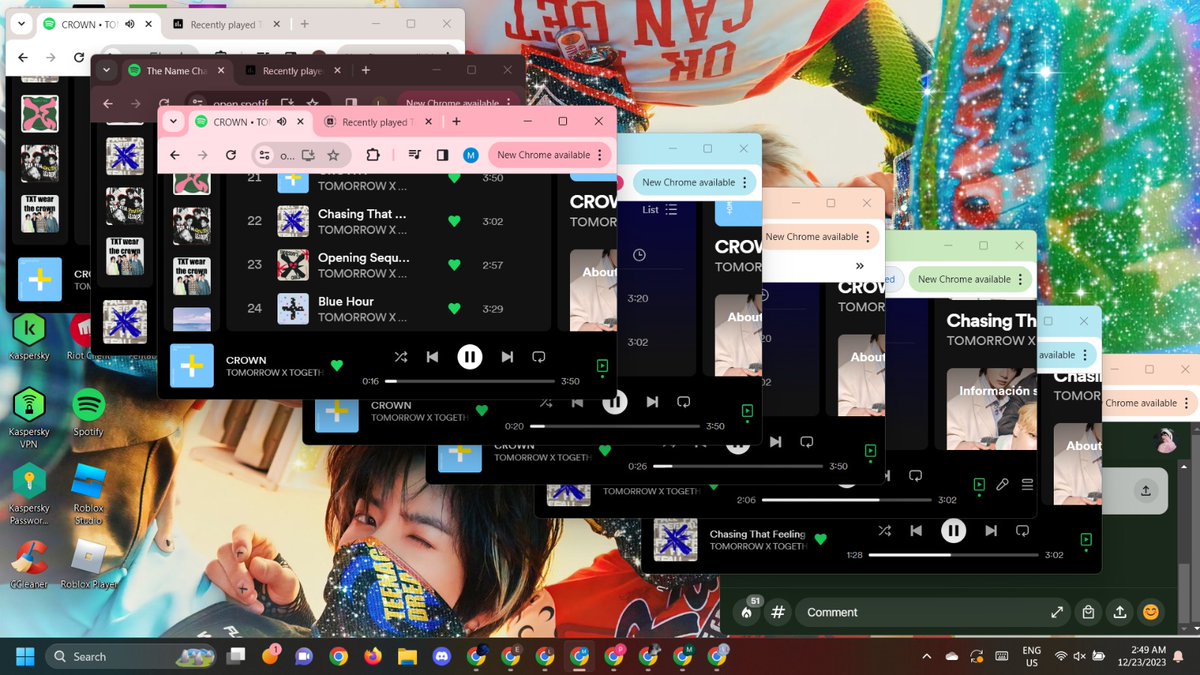The height and width of the screenshot is (675, 1200).
Task: Reload the page in pink window
Action: [x=231, y=155]
